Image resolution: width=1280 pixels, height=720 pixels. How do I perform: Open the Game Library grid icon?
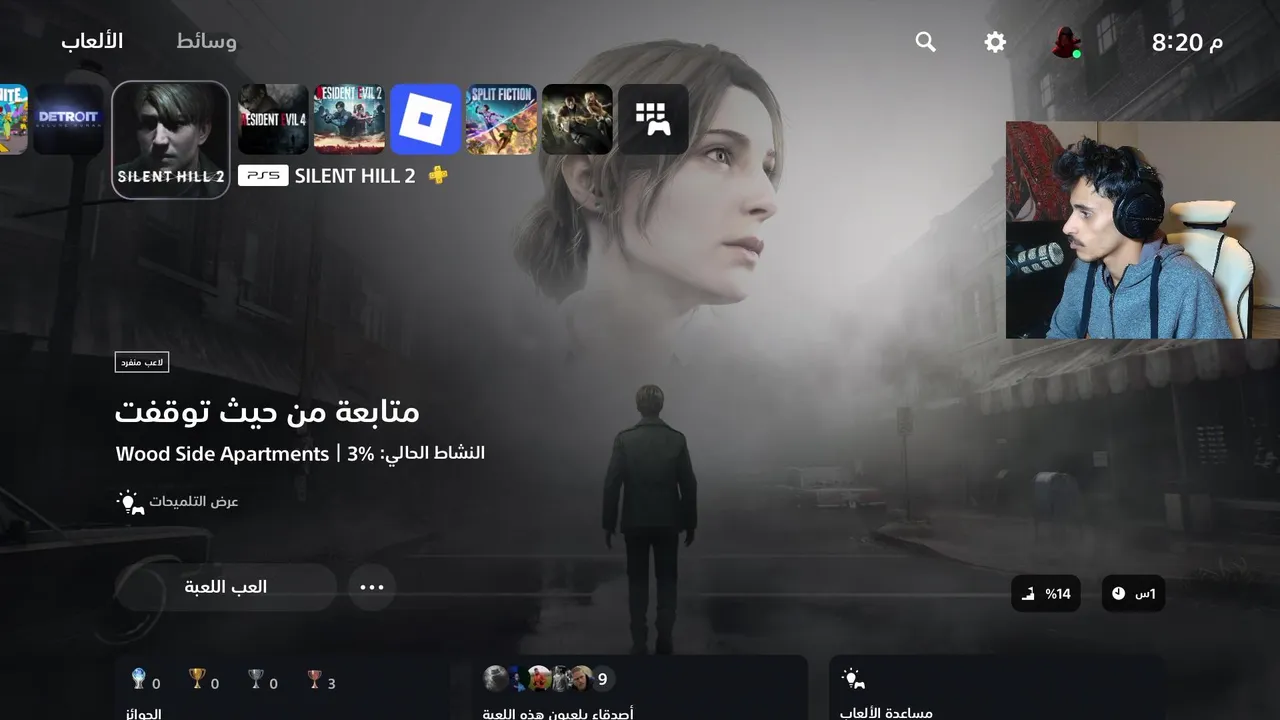653,119
